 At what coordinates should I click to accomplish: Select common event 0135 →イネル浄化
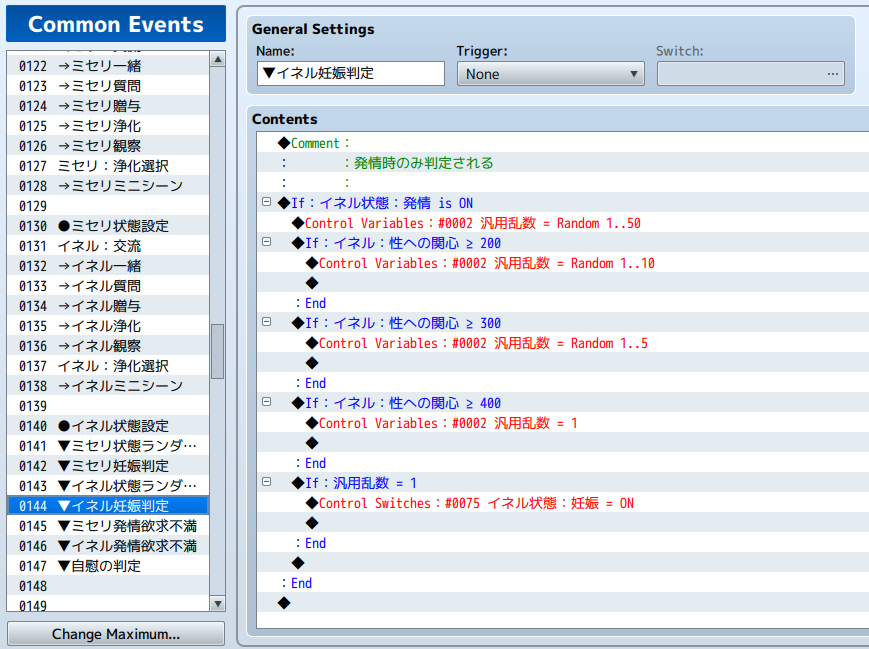pos(108,326)
